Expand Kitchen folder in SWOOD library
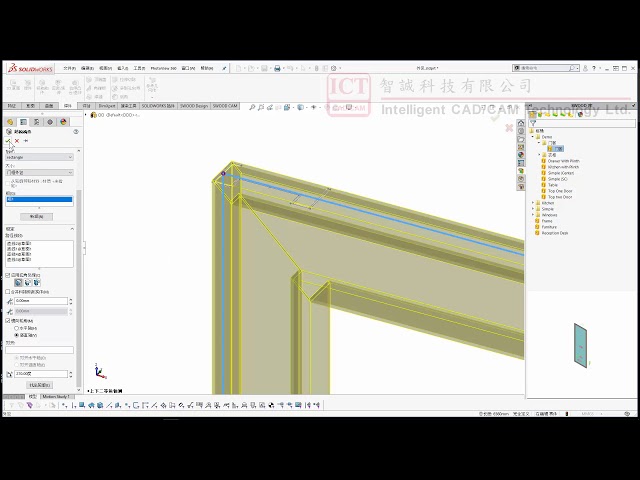This screenshot has width=640, height=480. [533, 203]
